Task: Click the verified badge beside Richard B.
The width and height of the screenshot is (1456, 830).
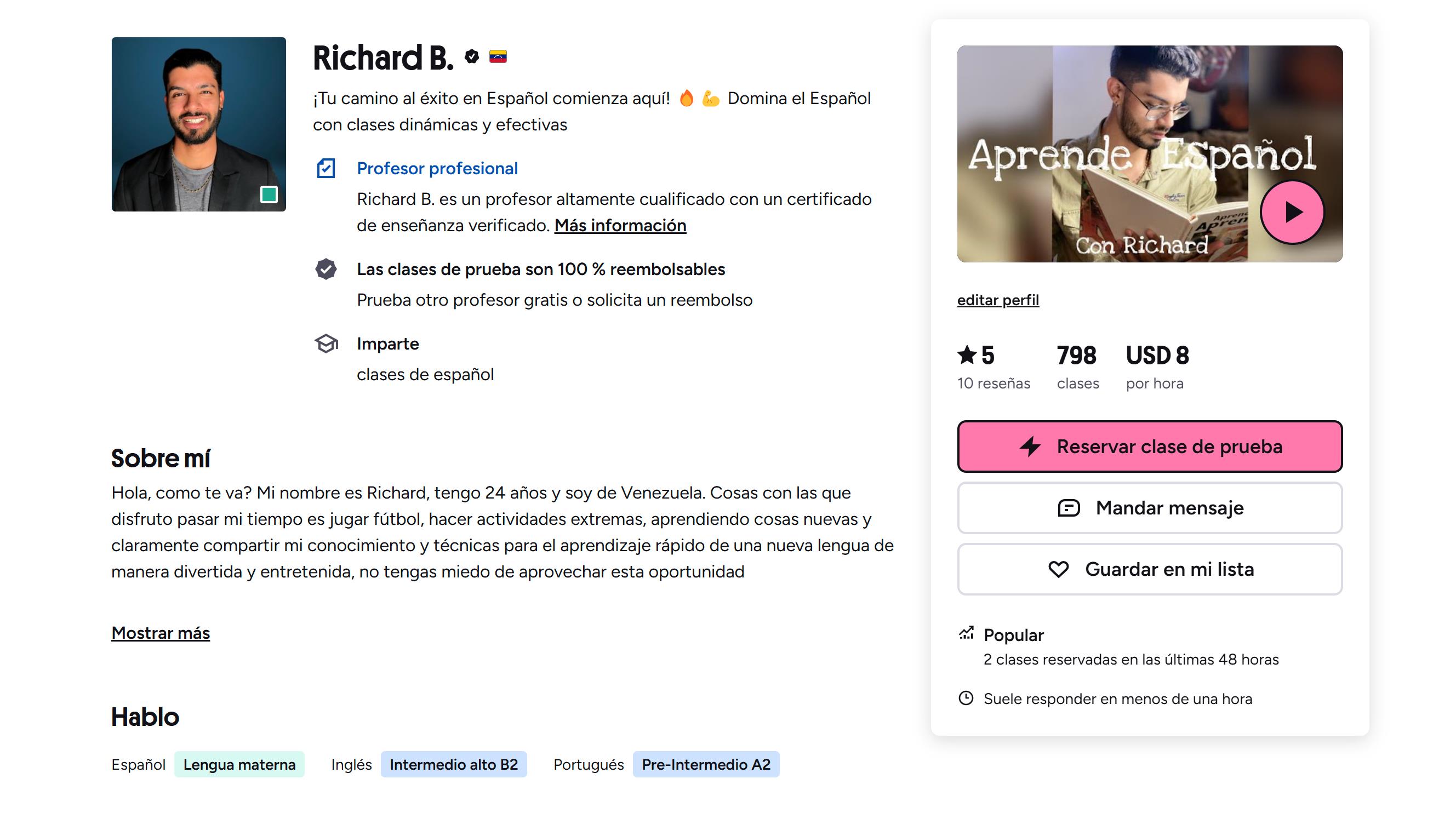Action: tap(471, 56)
